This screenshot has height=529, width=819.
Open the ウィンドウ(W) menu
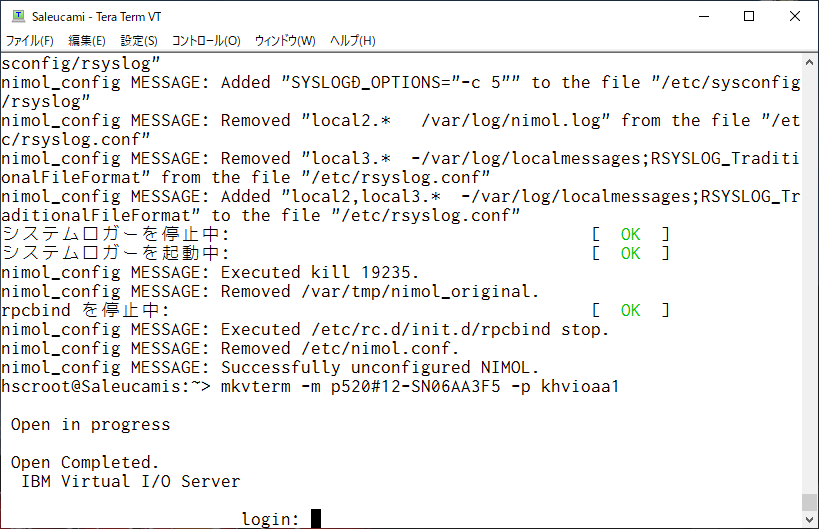point(285,40)
